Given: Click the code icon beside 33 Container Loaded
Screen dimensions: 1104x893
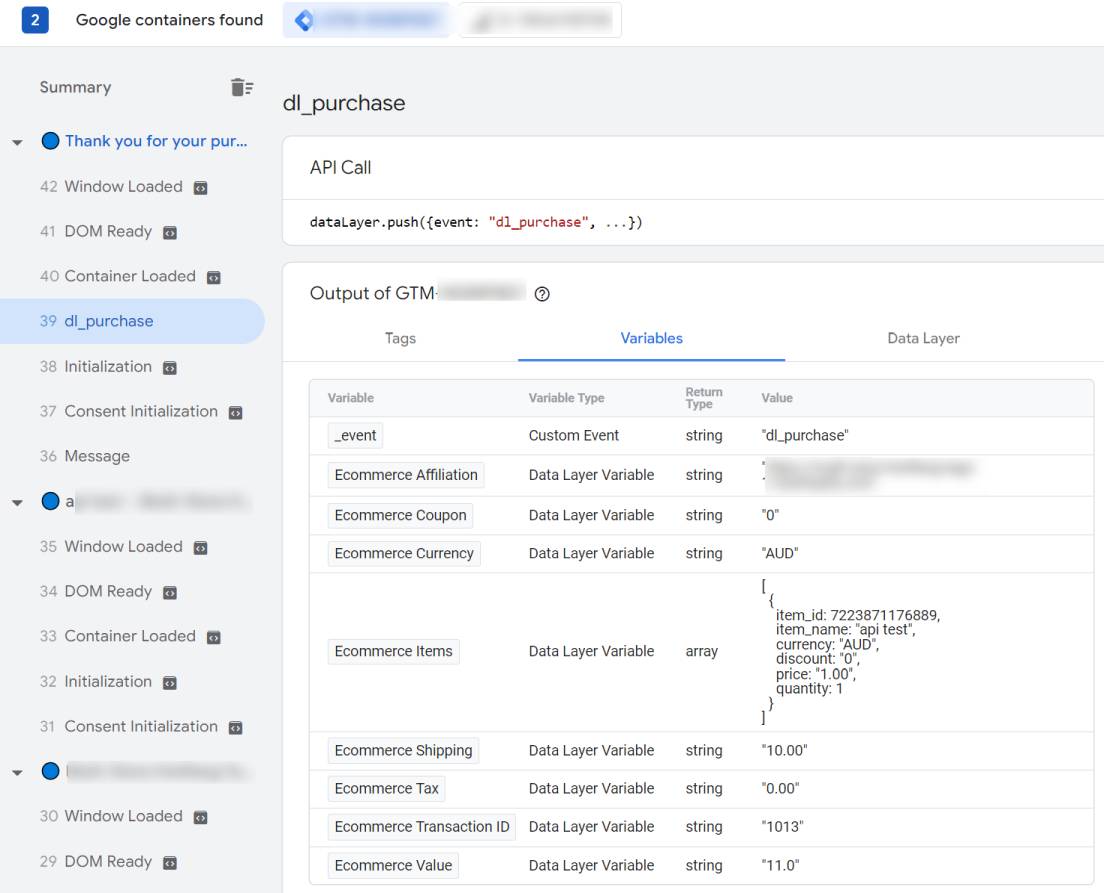Looking at the screenshot, I should point(213,637).
